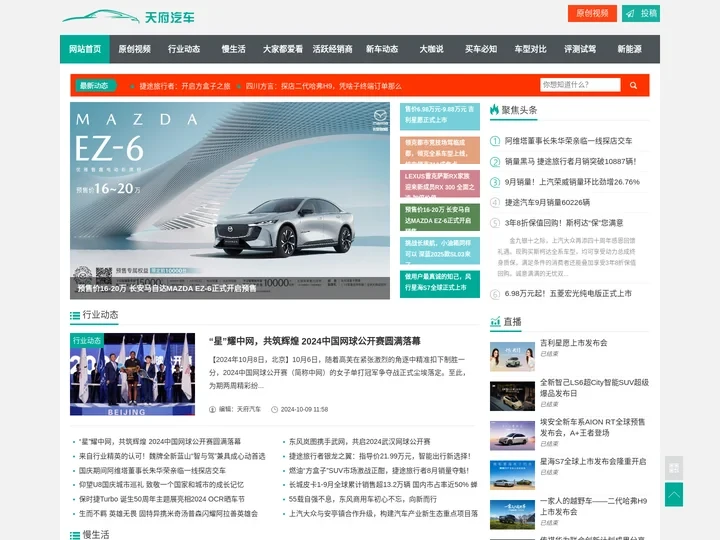Click the number 6 circle headline icon
The width and height of the screenshot is (720, 540).
click(495, 294)
